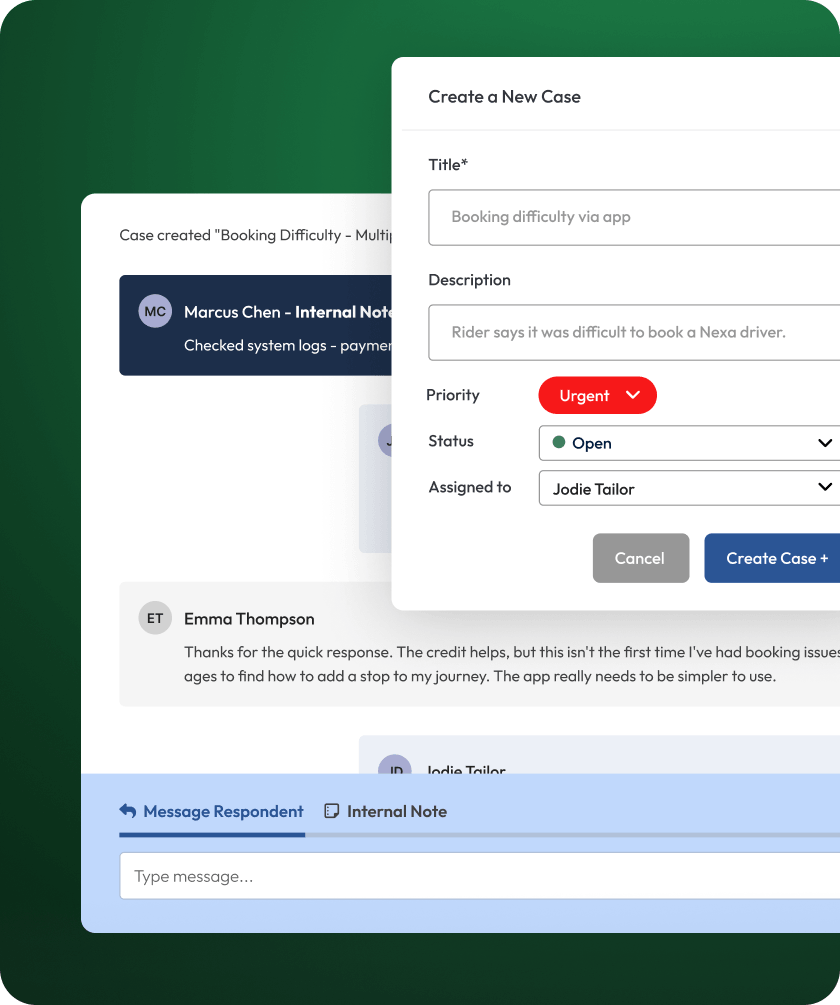Open the Urgent priority dropdown
The image size is (840, 1005).
point(597,395)
